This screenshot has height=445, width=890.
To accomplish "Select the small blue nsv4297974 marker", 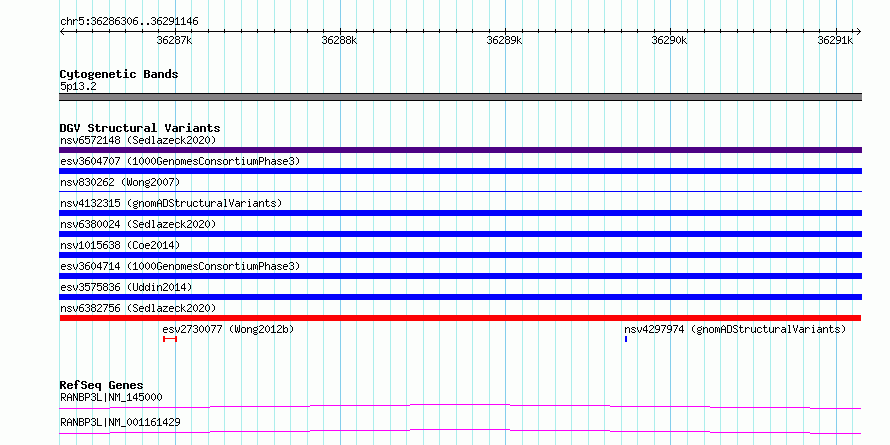I will (x=625, y=339).
